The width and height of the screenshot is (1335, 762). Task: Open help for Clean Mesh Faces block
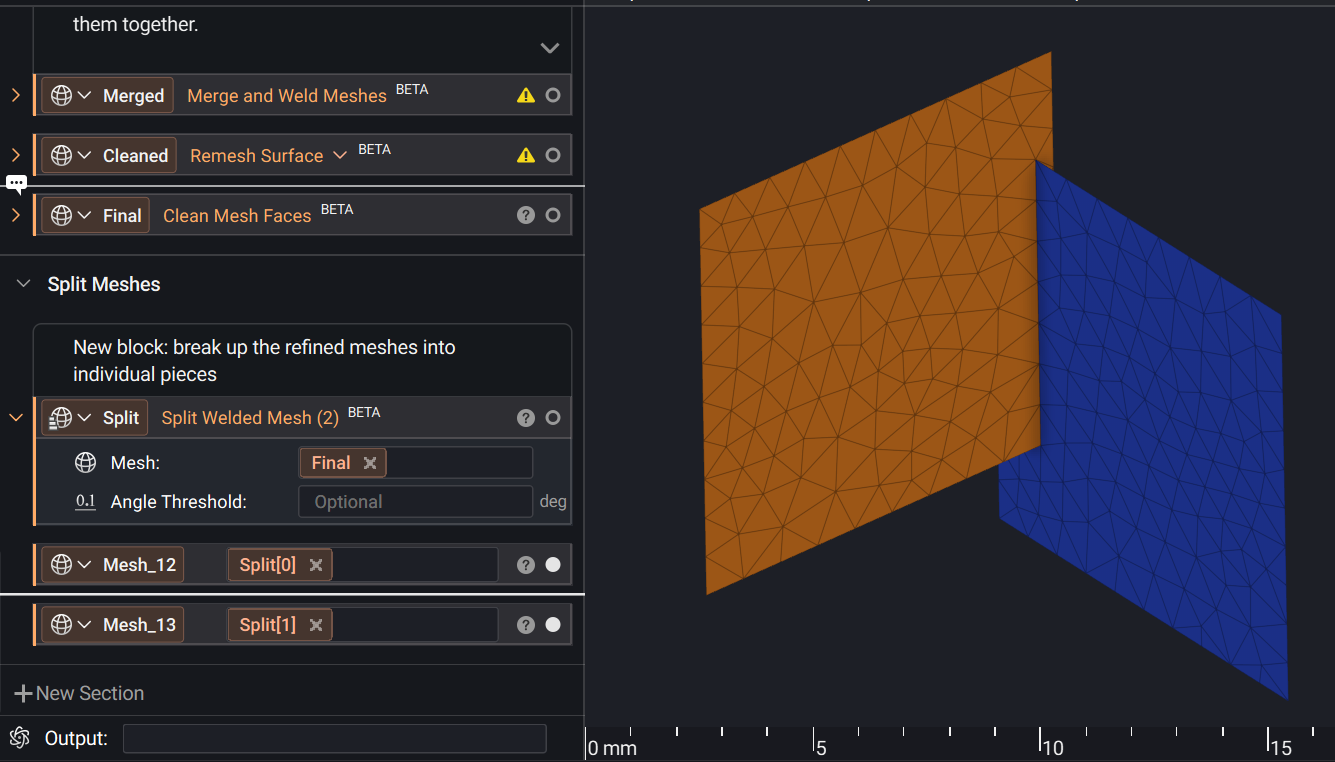[x=526, y=215]
